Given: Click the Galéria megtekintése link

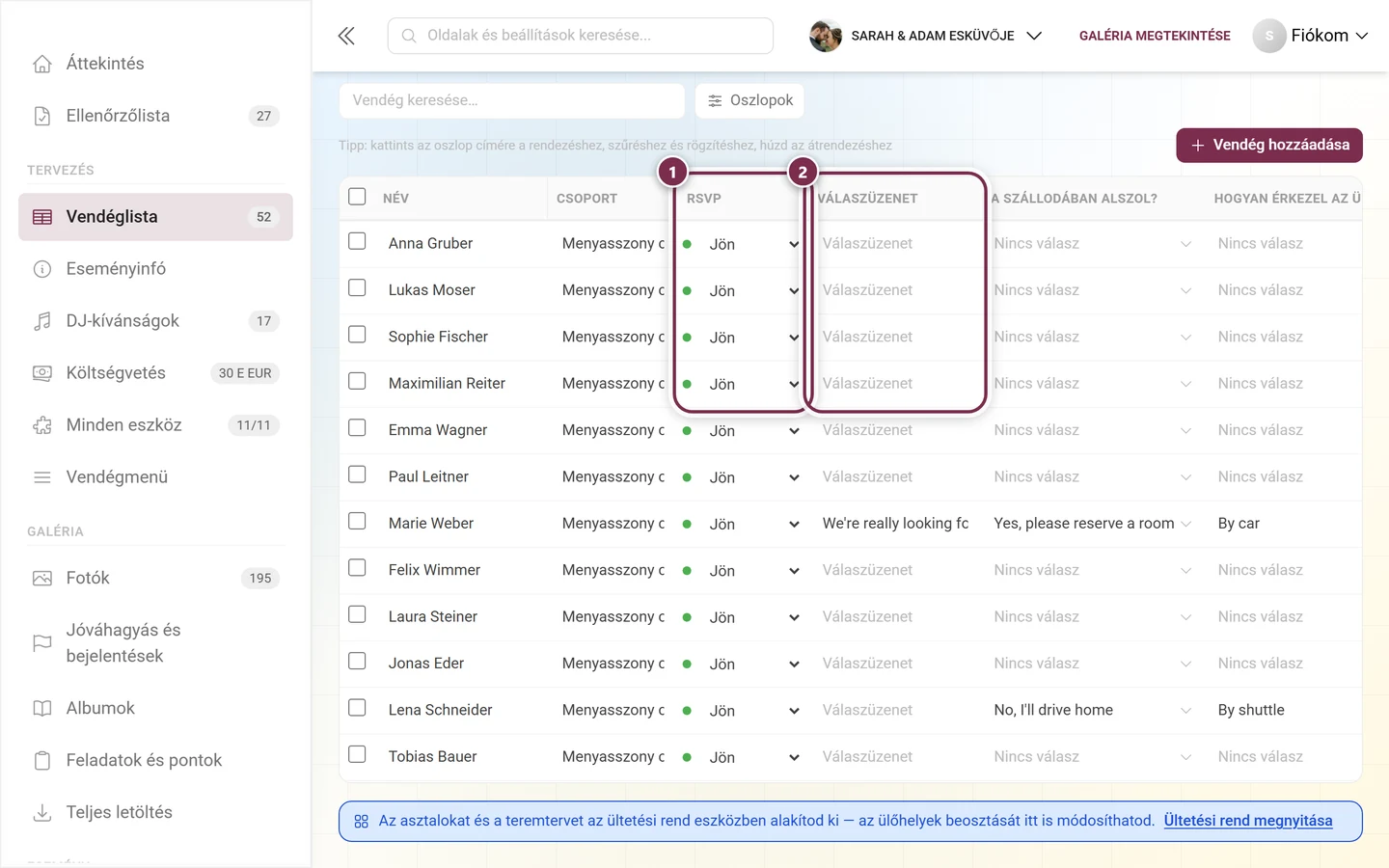Looking at the screenshot, I should (1155, 36).
